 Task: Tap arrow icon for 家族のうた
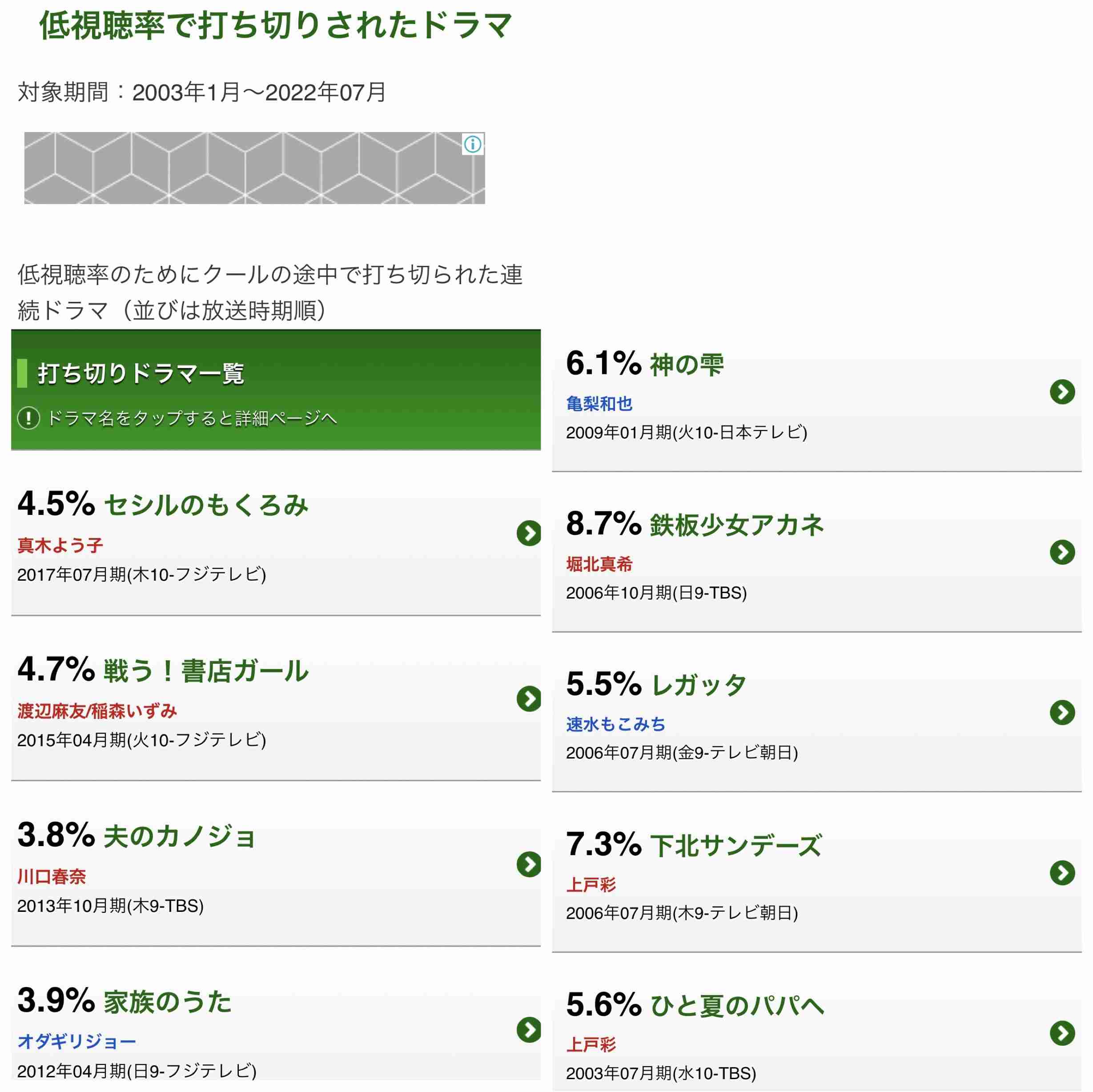coord(529,1030)
